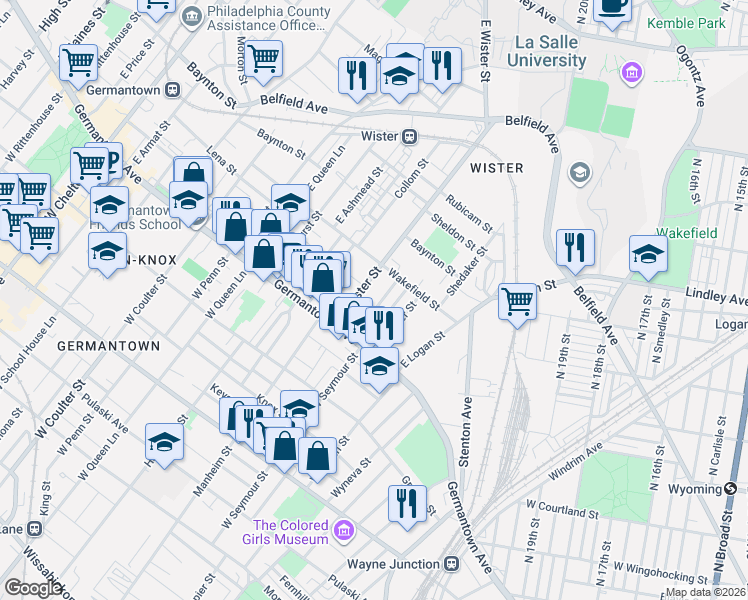Click the Windrim Ave street label
The width and height of the screenshot is (748, 600).
coord(575,461)
